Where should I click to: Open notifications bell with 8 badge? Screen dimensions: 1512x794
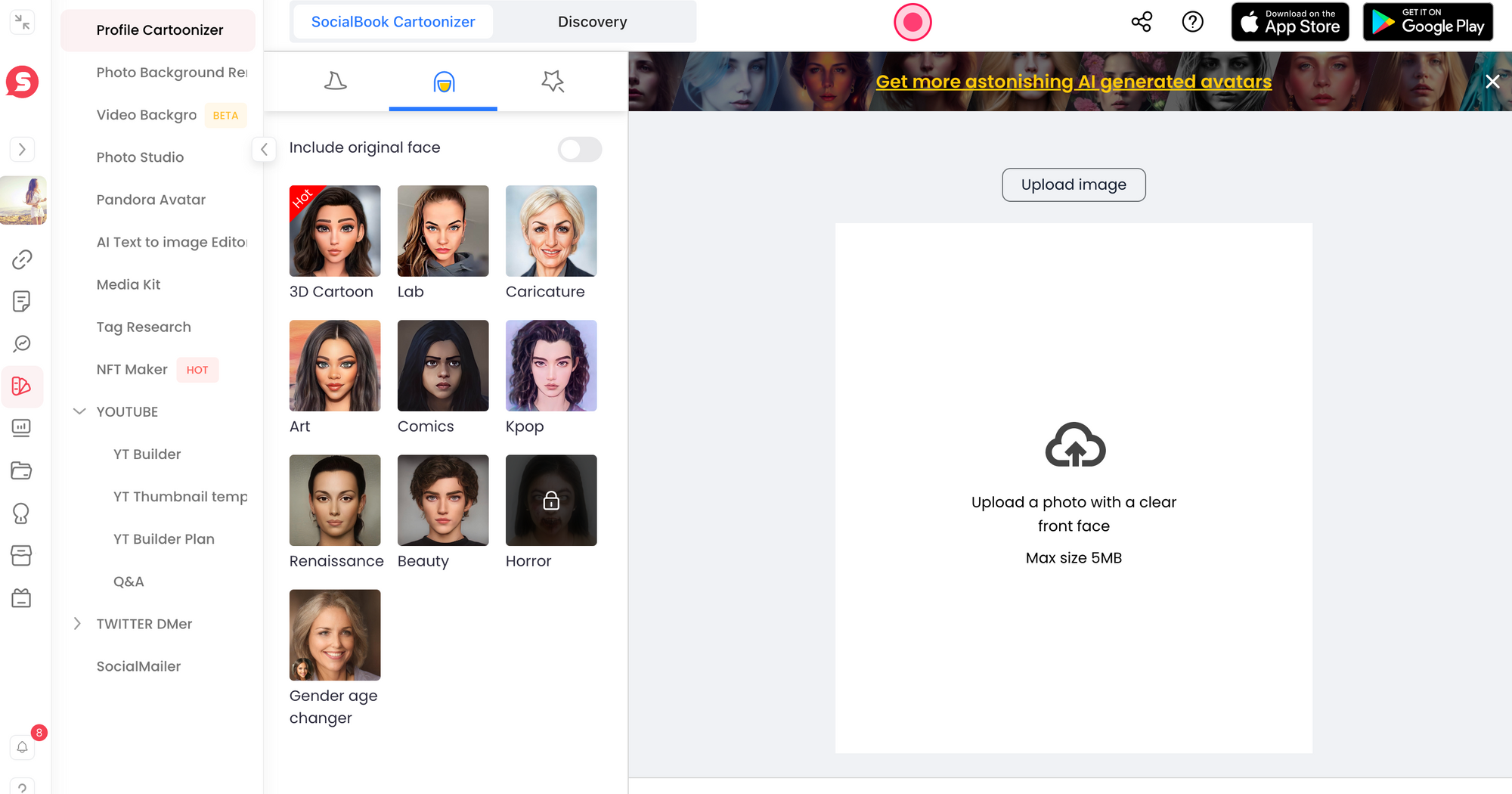coord(23,747)
